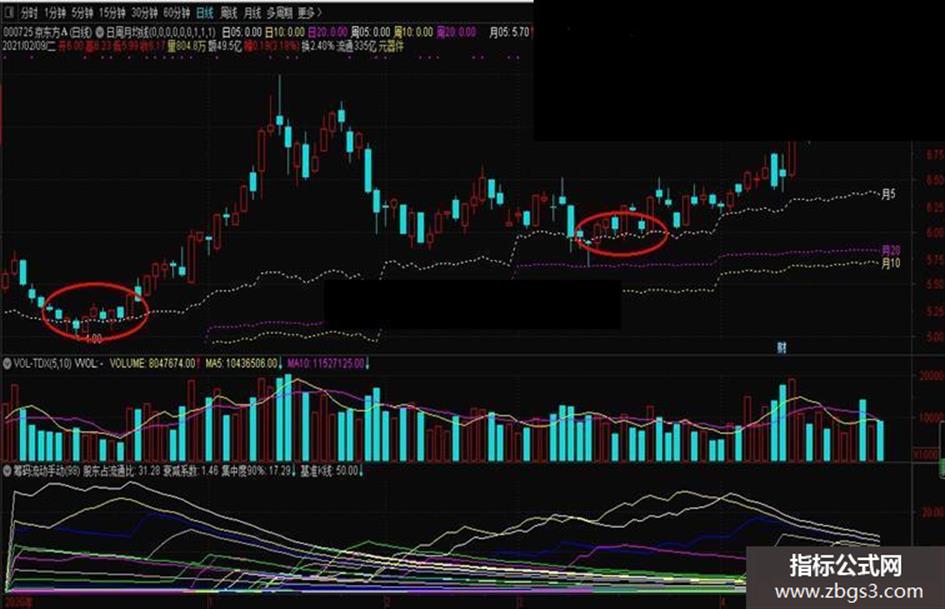Select the 5分钟 period tab
The image size is (945, 609).
click(x=82, y=12)
